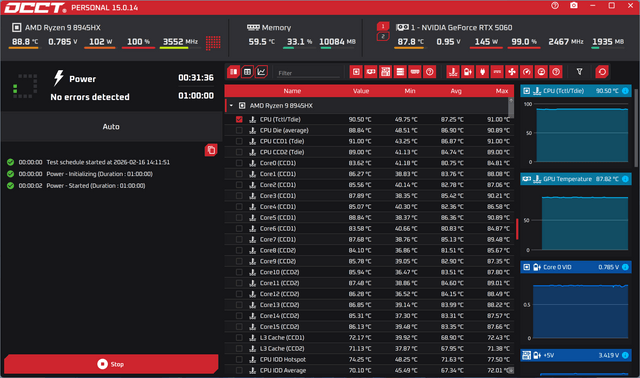Screen dimensions: 640x378
Task: Select the 'L3 Cache (CCD2)' sensor row
Action: pos(369,348)
